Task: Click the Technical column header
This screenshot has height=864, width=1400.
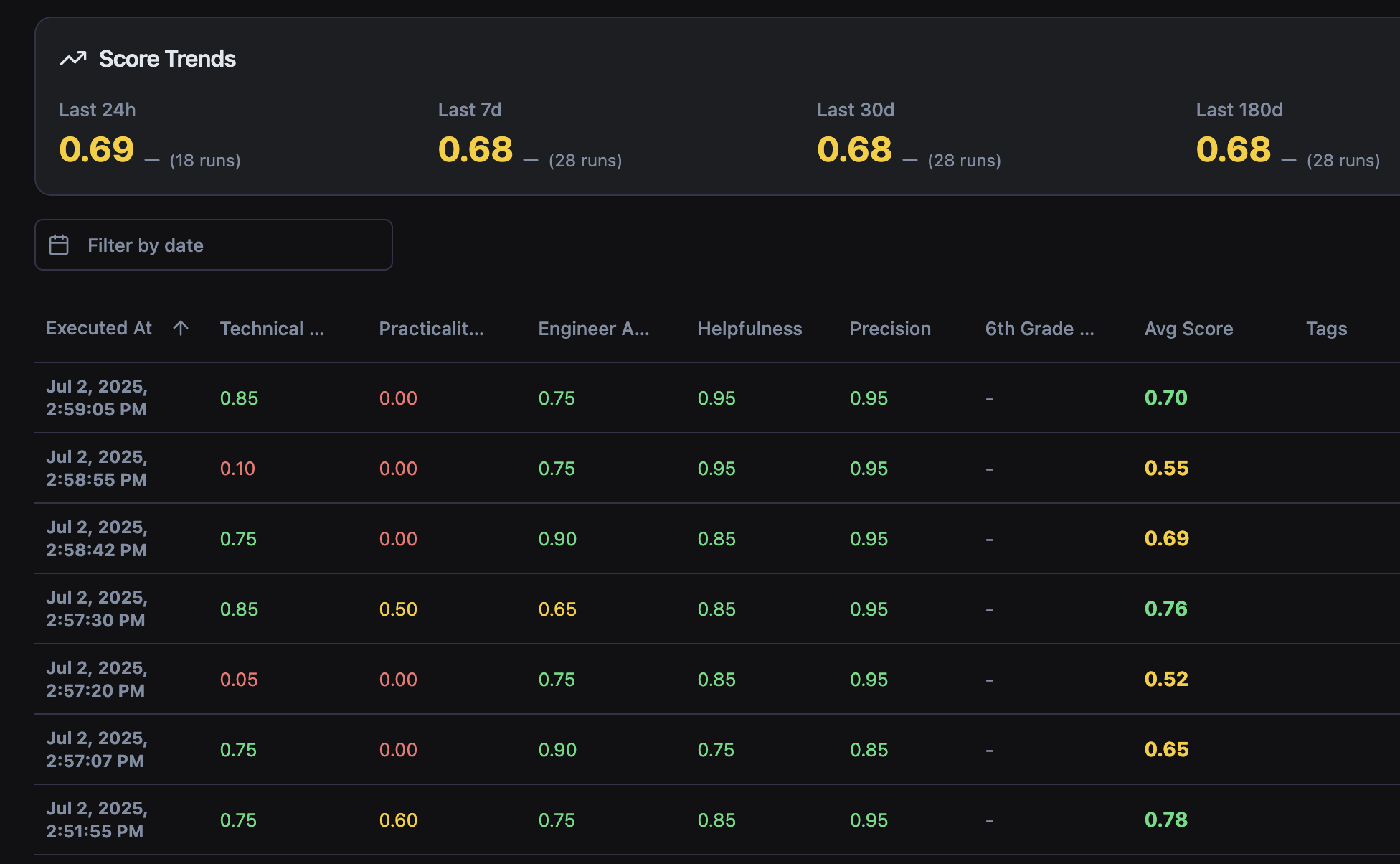Action: (x=271, y=329)
